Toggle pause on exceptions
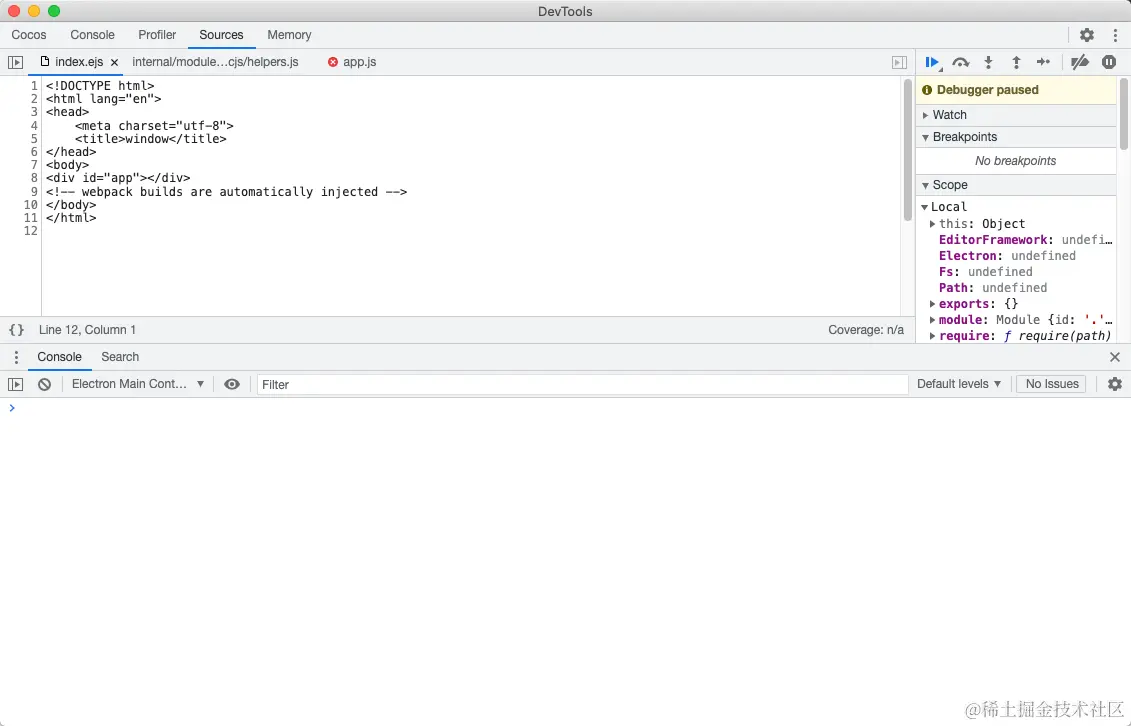 coord(1109,62)
